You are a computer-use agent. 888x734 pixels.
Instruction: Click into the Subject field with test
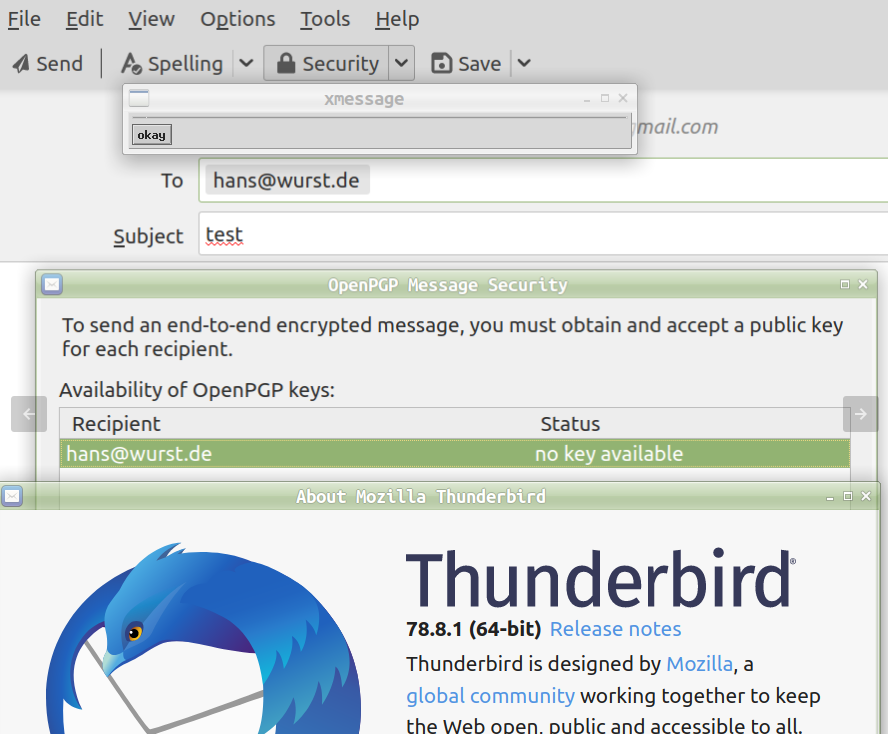click(543, 234)
